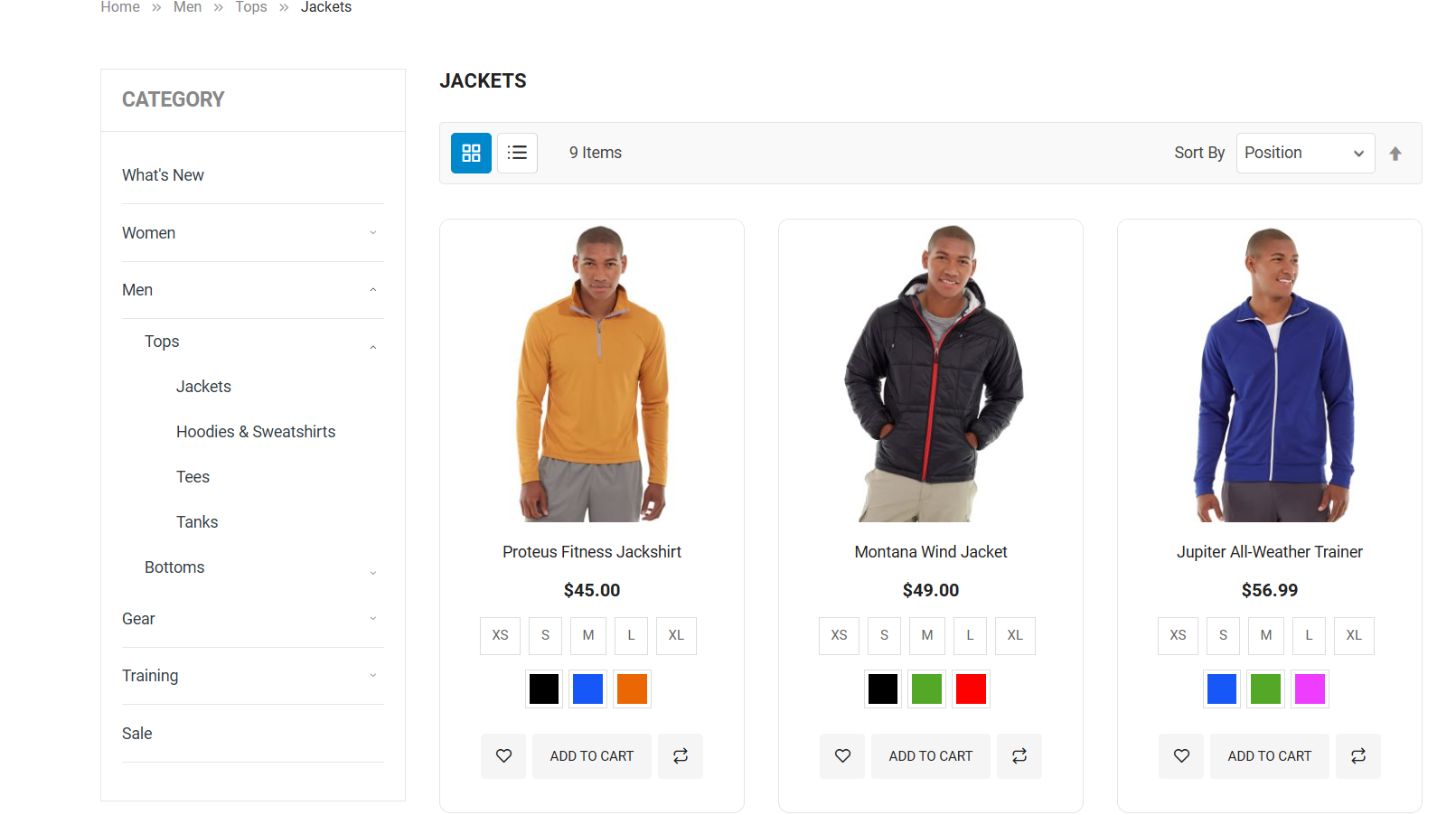Screen dimensions: 1456x815
Task: Select size M for Proteus Fitness Jackshirt
Action: (x=587, y=635)
